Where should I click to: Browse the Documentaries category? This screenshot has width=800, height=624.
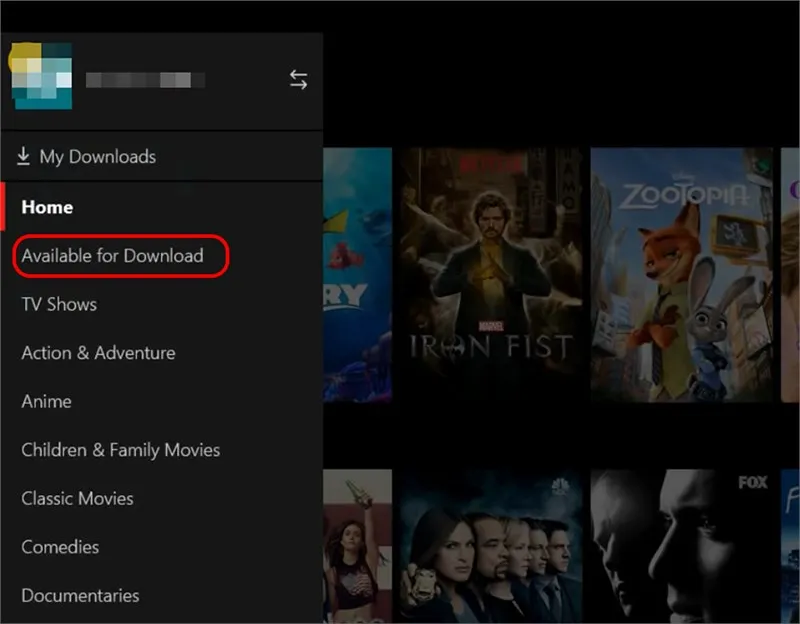(x=80, y=595)
